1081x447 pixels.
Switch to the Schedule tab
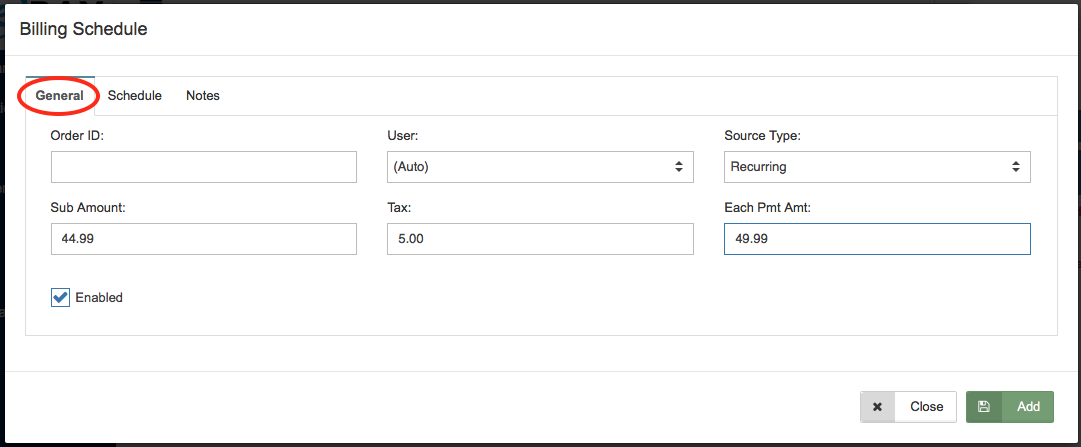pyautogui.click(x=135, y=96)
